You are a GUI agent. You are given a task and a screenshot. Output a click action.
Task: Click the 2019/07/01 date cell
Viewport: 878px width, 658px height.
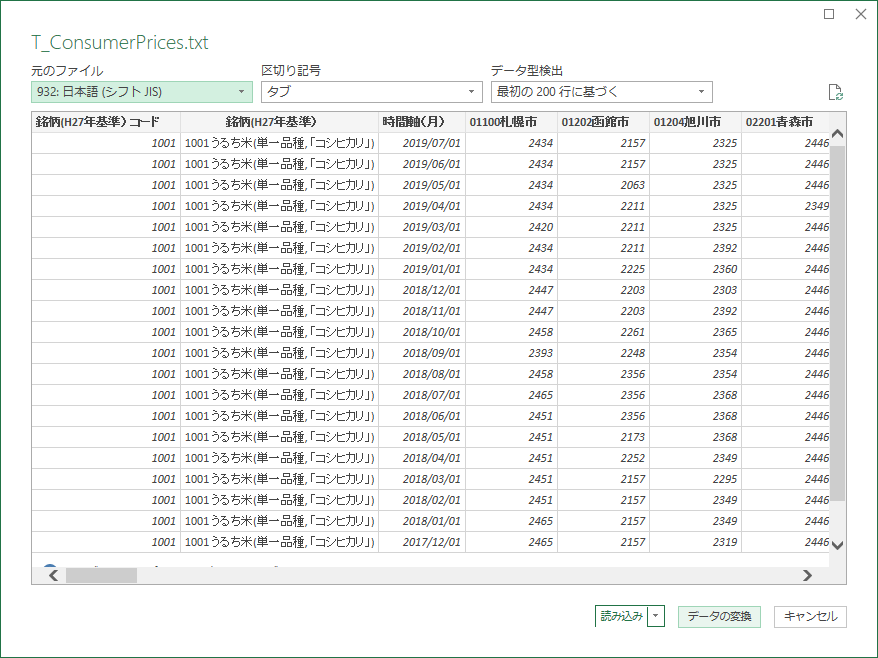[431, 143]
